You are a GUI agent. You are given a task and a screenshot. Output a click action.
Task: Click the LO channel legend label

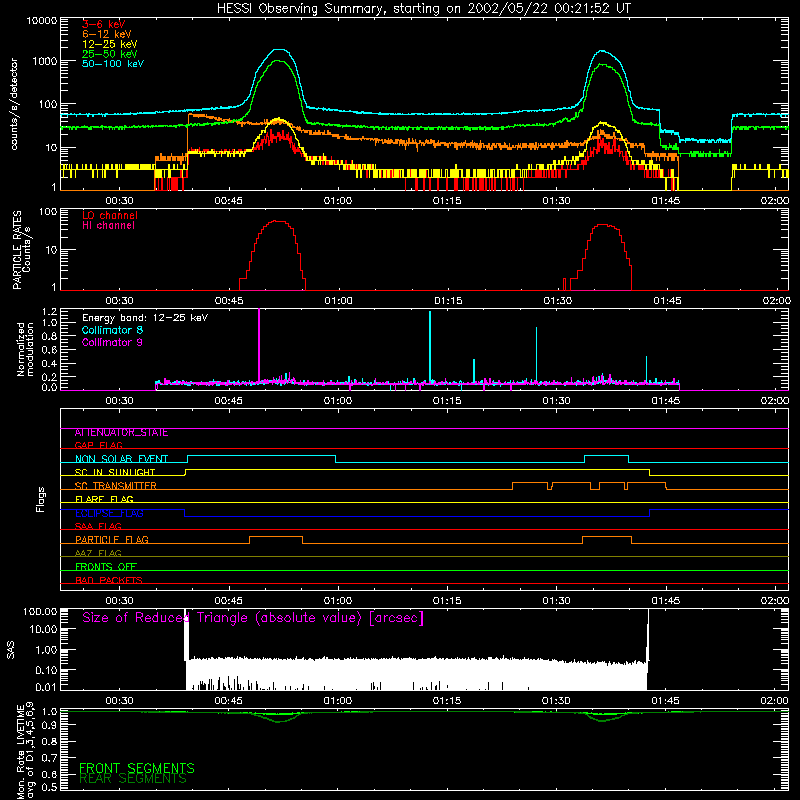click(x=110, y=215)
